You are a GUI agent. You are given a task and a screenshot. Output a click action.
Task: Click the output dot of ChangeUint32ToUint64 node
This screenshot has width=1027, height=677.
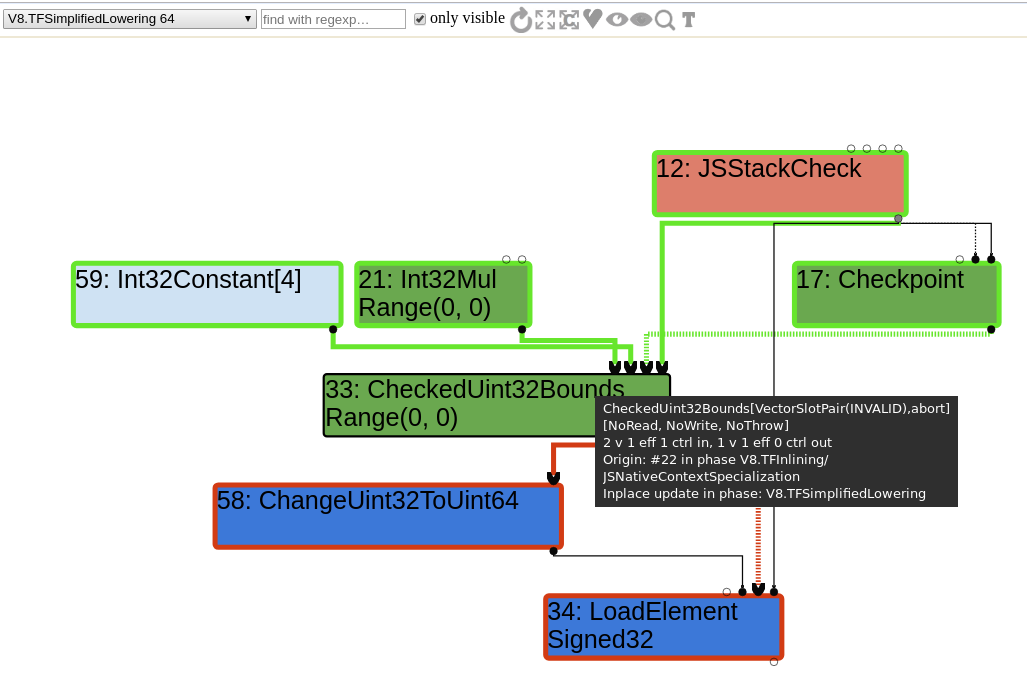pyautogui.click(x=553, y=551)
